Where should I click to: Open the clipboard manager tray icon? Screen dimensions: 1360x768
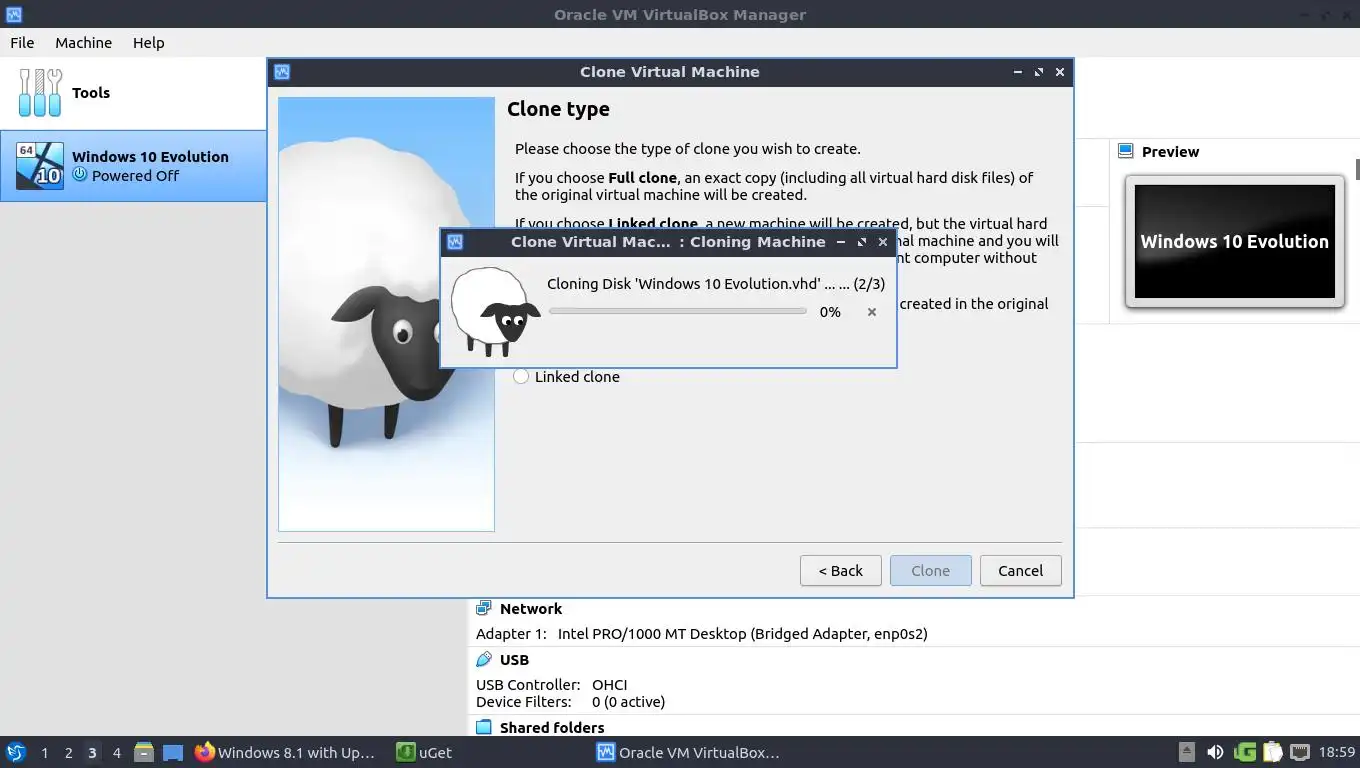coord(1272,752)
